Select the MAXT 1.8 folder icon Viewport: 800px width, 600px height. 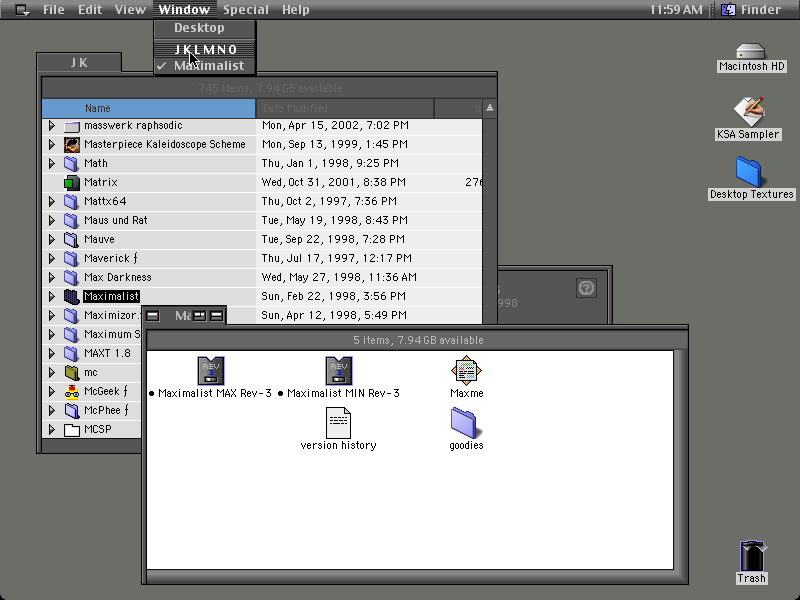coord(72,354)
